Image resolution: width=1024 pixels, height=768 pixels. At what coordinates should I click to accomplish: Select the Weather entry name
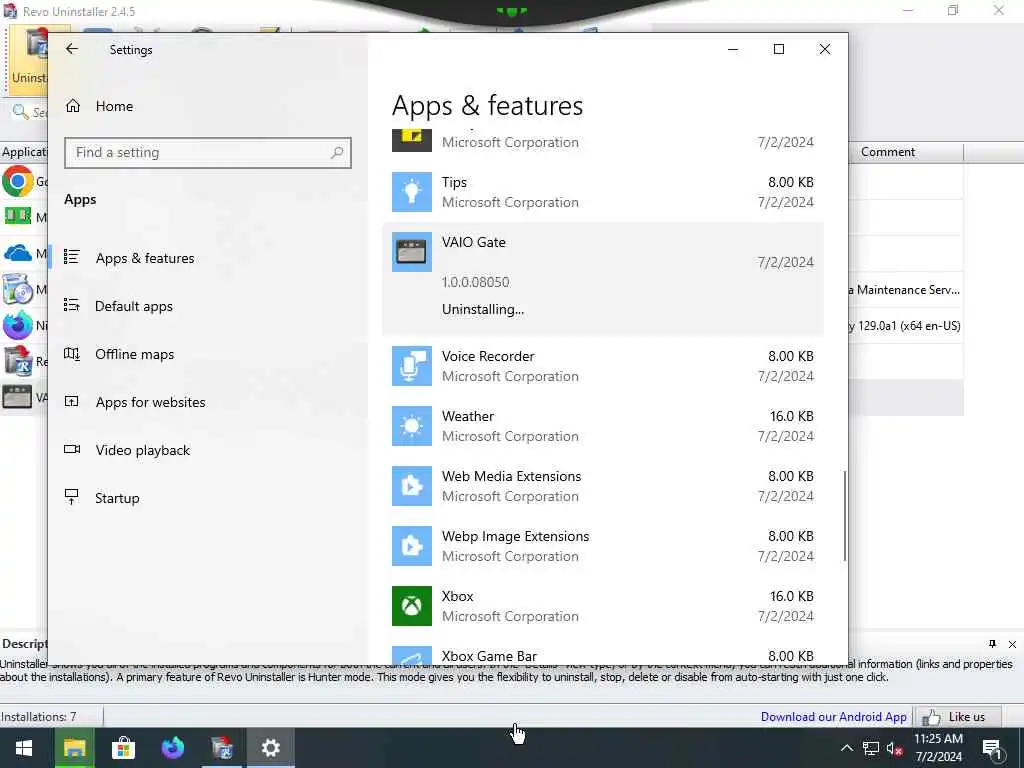coord(468,416)
